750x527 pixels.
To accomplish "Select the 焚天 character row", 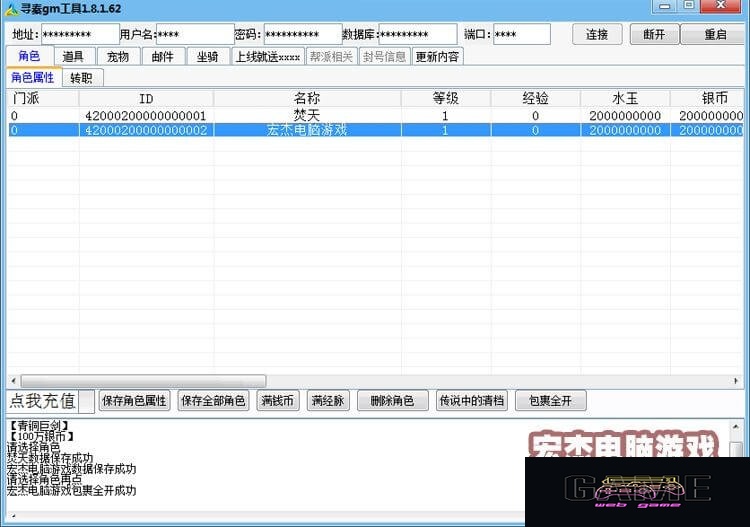I will point(375,116).
